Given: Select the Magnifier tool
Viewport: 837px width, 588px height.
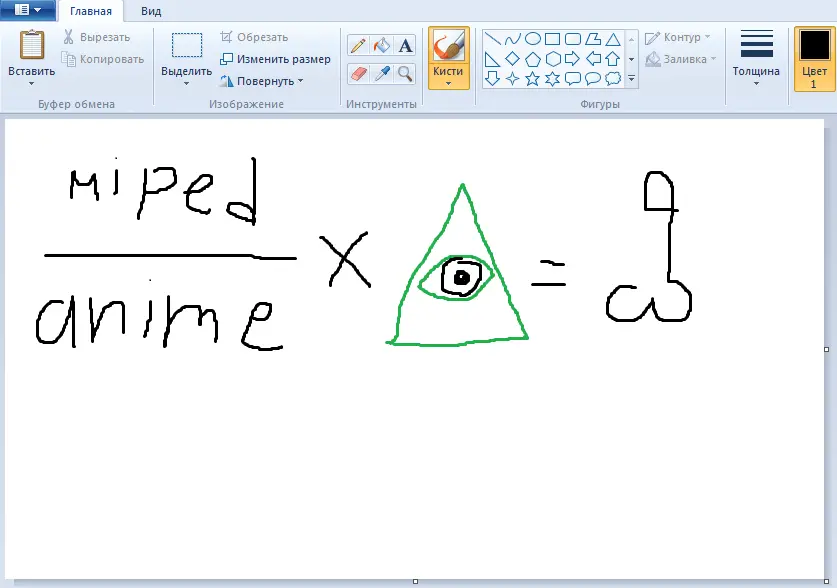Looking at the screenshot, I should coord(405,74).
